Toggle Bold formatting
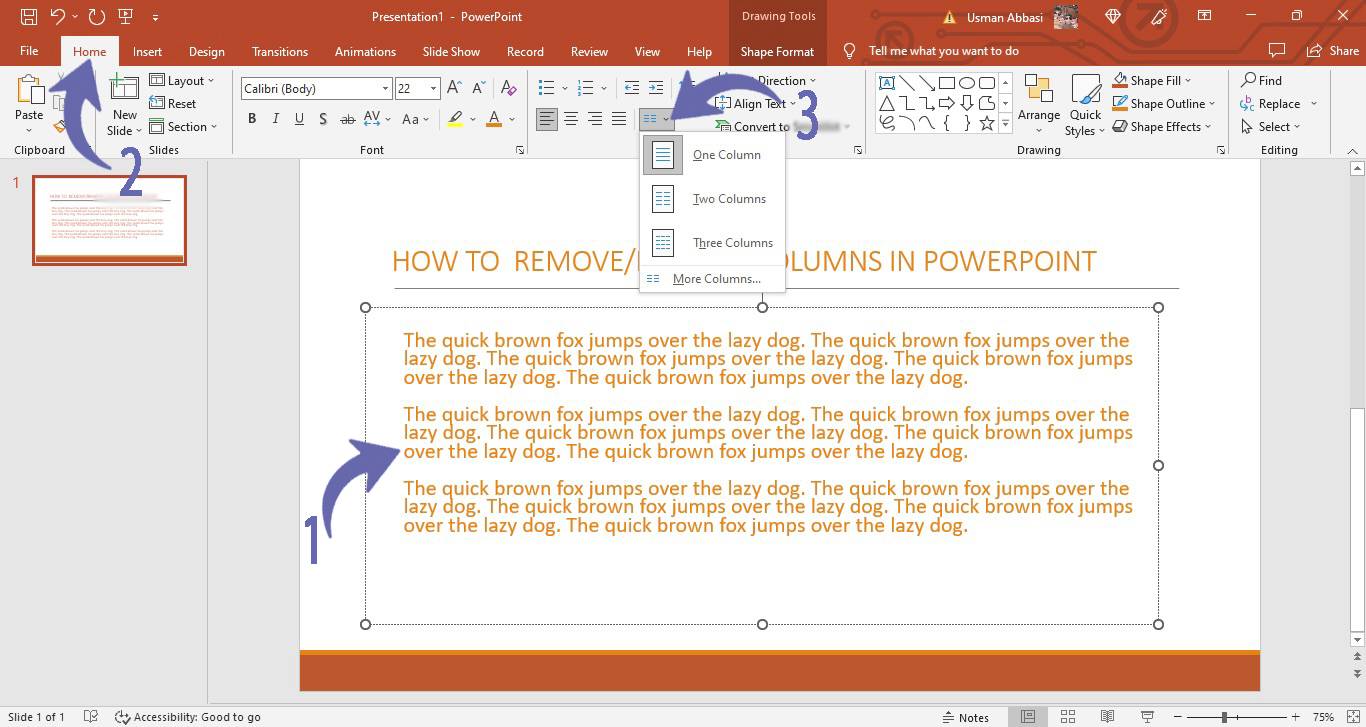1366x727 pixels. (x=252, y=119)
